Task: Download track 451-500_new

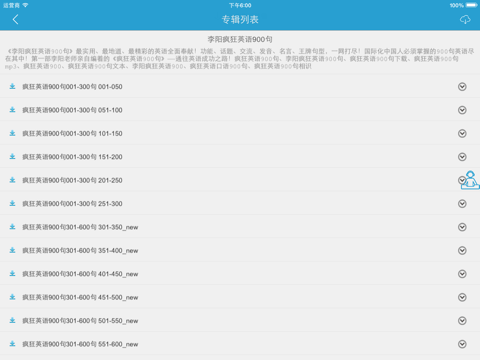Action: (12, 297)
